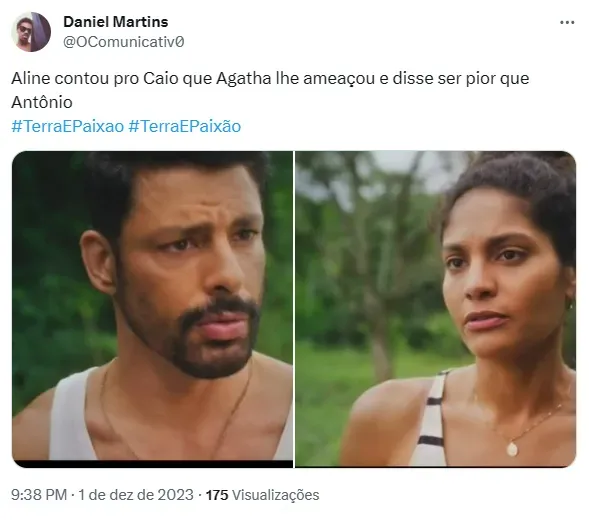The image size is (589, 521).
Task: Click the date 1 de dez de 2023
Action: point(136,495)
